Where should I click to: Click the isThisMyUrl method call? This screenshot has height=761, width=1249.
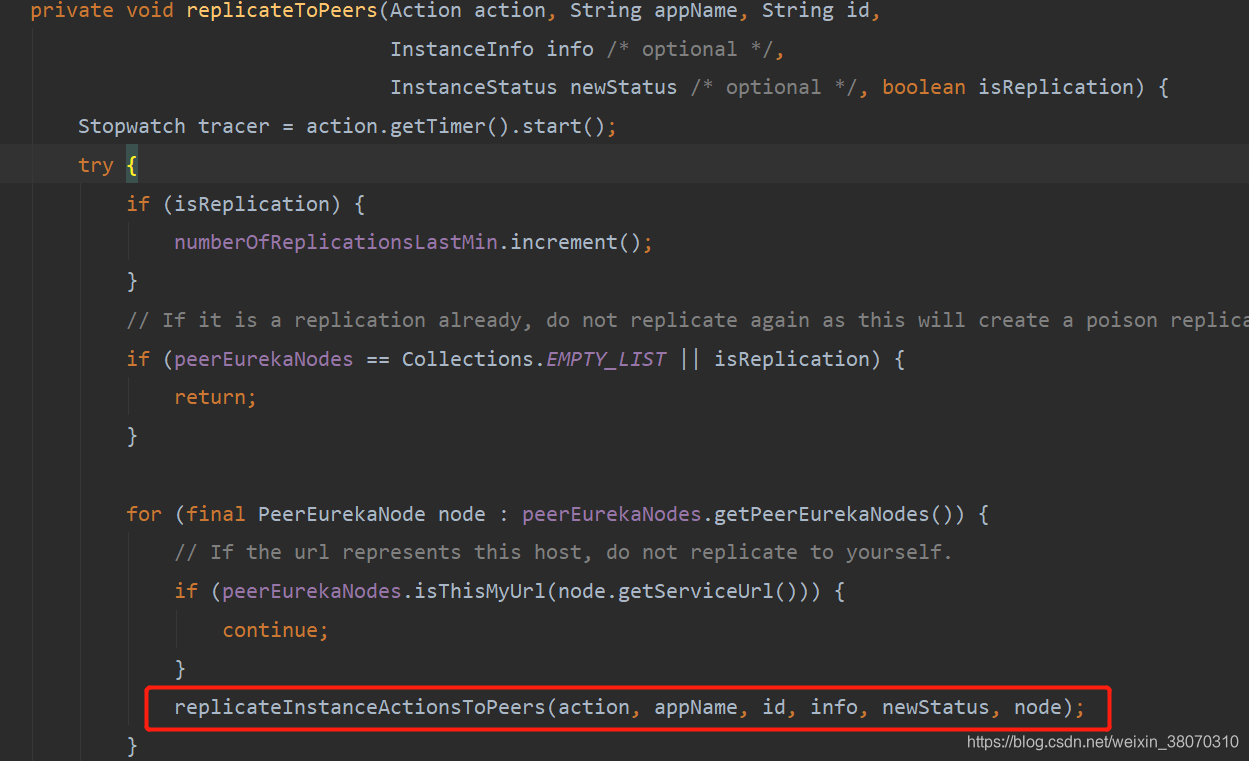[x=480, y=591]
